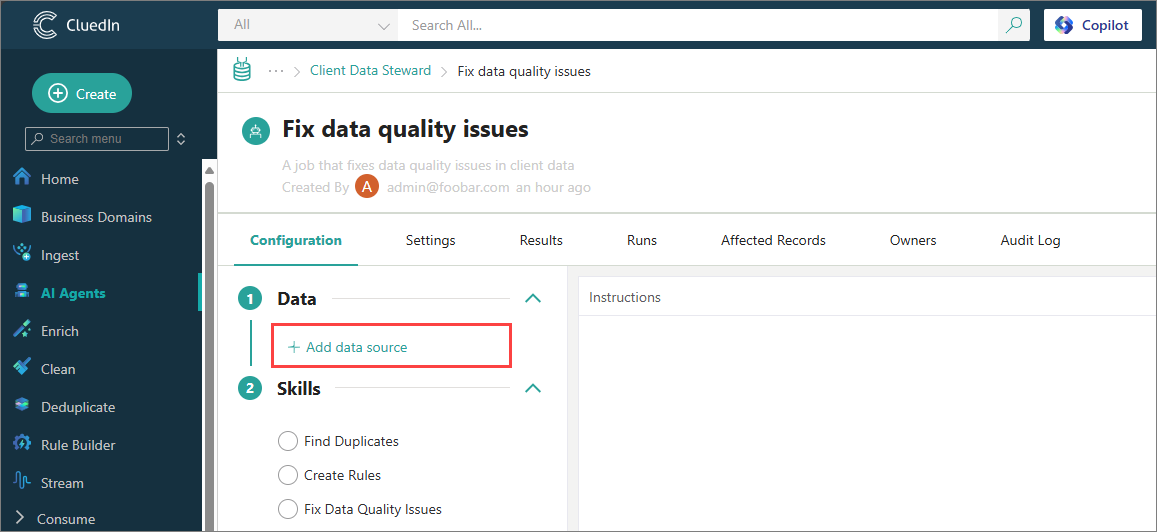1157x532 pixels.
Task: Open Business Domains cube icon
Action: 22,216
